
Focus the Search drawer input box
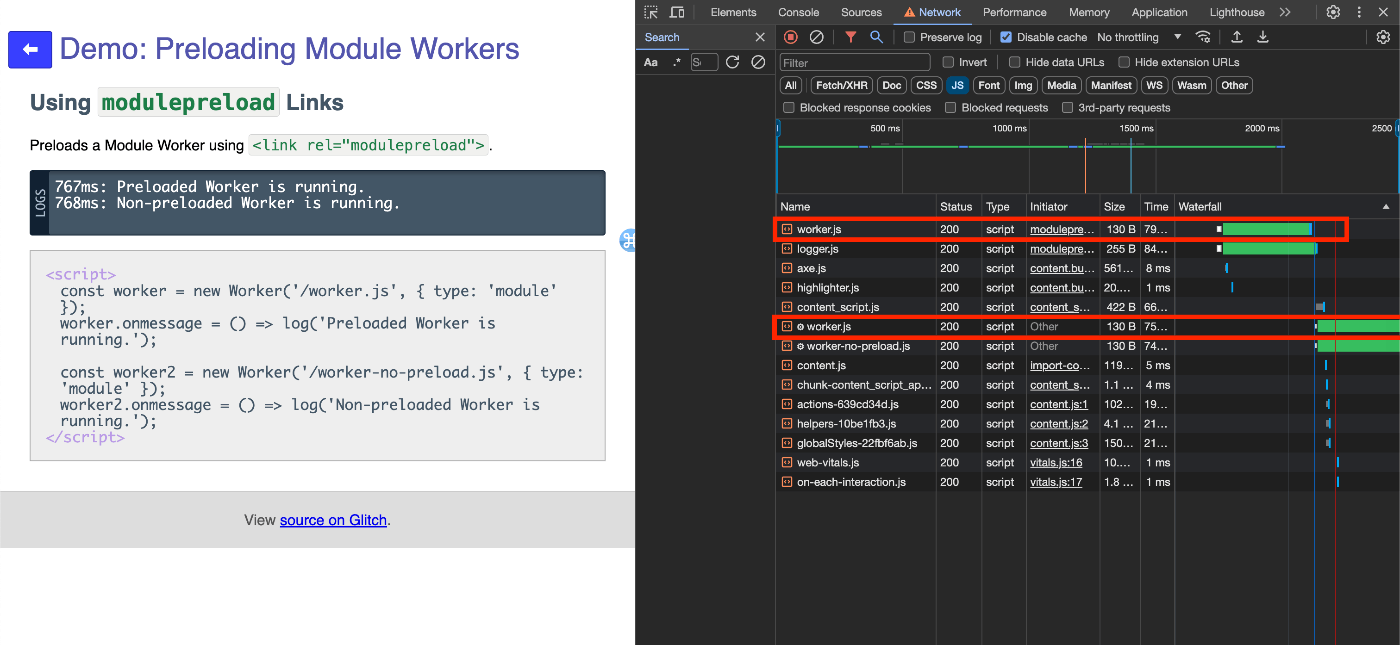704,62
